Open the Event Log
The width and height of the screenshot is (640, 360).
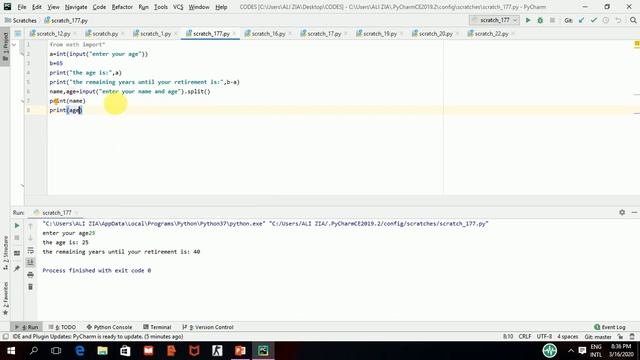[610, 327]
